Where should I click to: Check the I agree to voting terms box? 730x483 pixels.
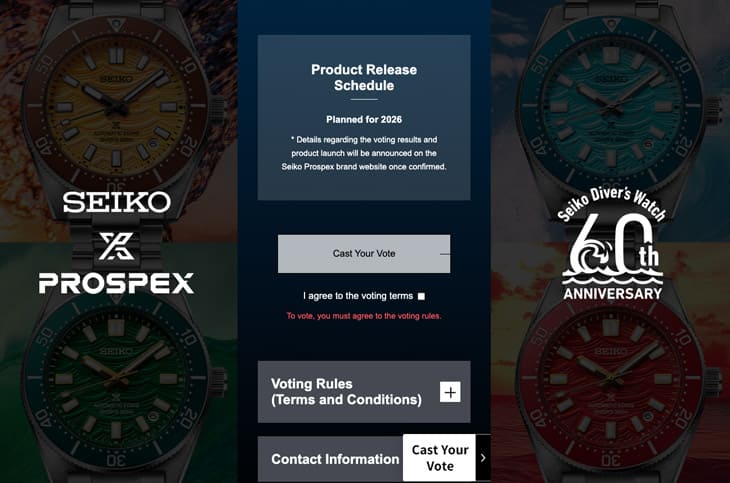tap(421, 296)
